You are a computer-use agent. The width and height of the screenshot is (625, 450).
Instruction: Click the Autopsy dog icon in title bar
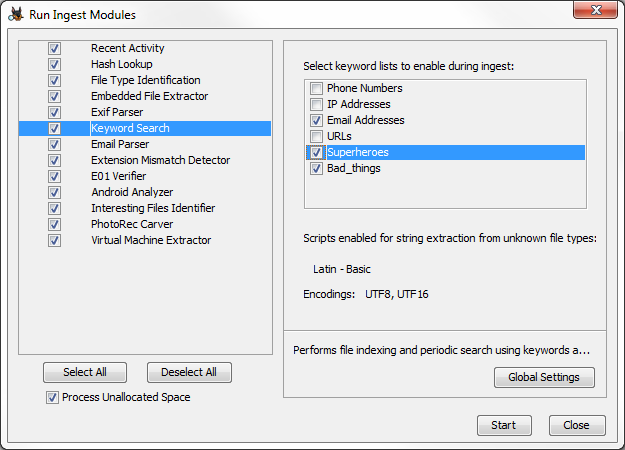tap(16, 15)
